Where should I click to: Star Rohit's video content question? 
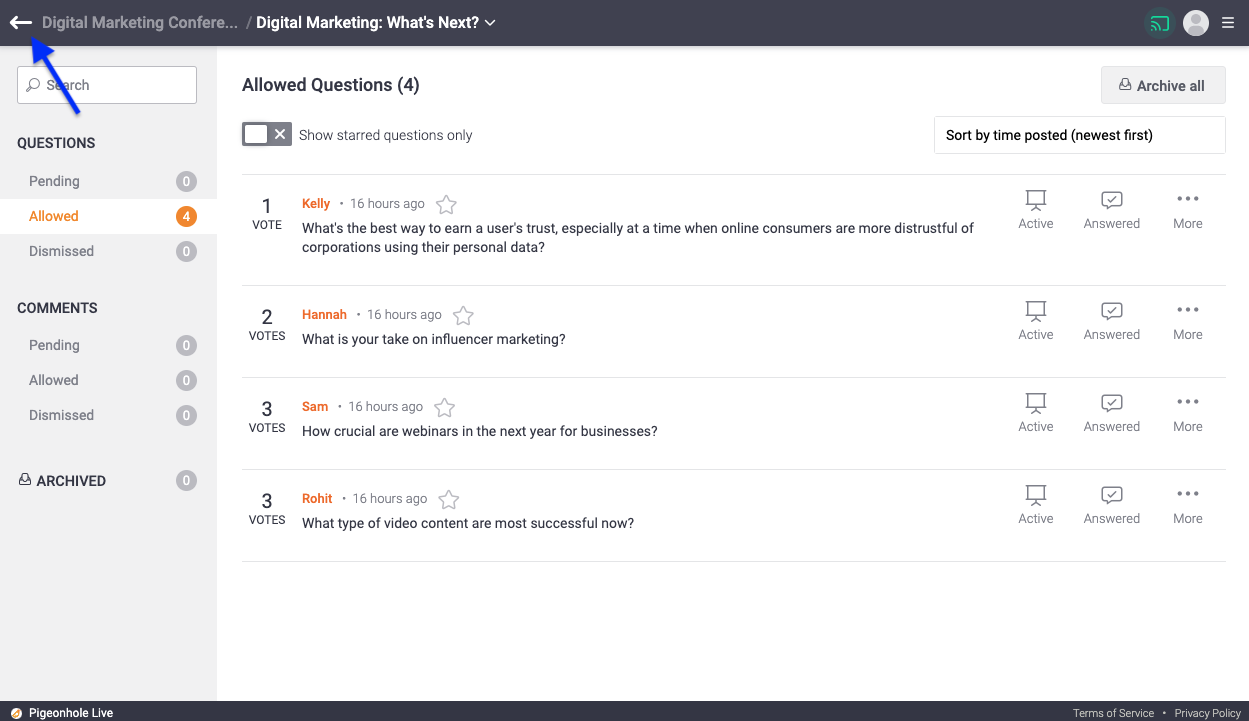coord(449,500)
